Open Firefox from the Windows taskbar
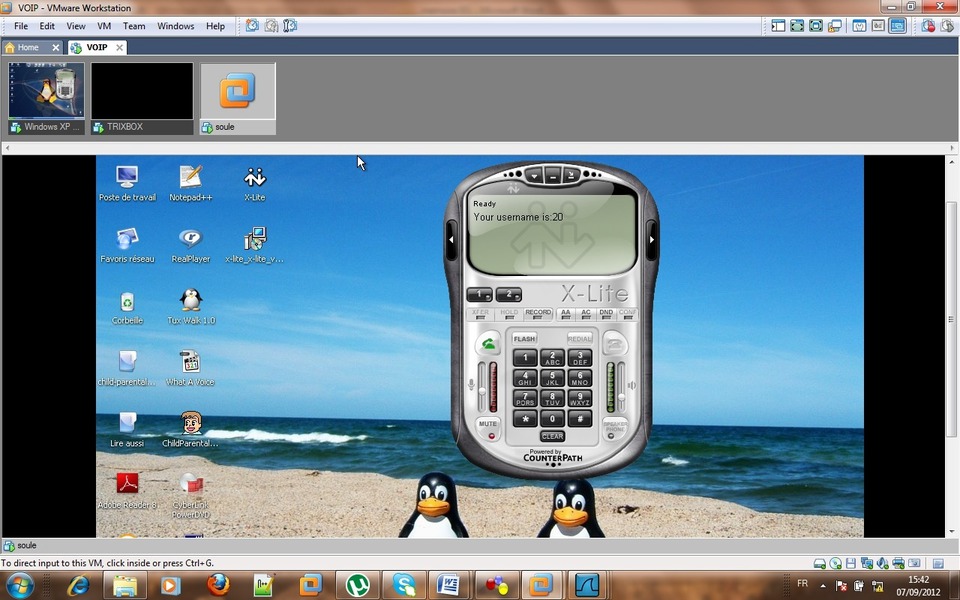Viewport: 960px width, 600px height. [x=219, y=585]
